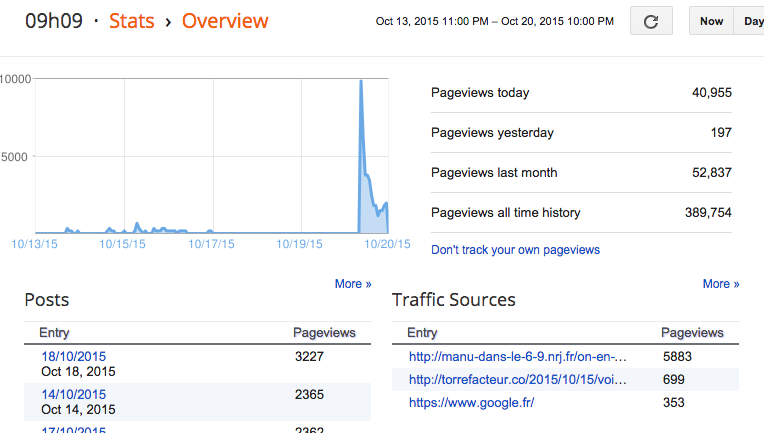
Task: Click Traffic Sources Pageviews column header
Action: [x=692, y=333]
